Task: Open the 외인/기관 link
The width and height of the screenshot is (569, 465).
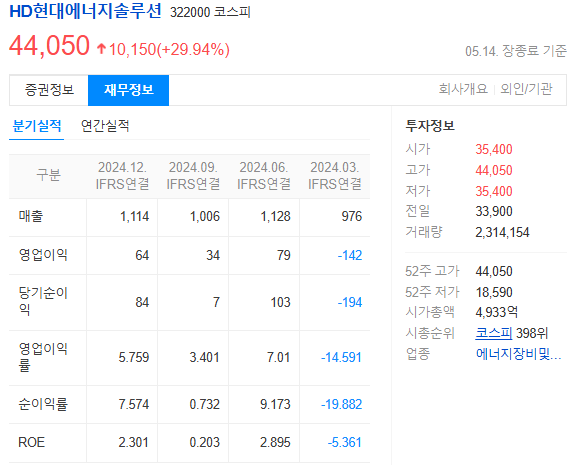Action: (526, 89)
